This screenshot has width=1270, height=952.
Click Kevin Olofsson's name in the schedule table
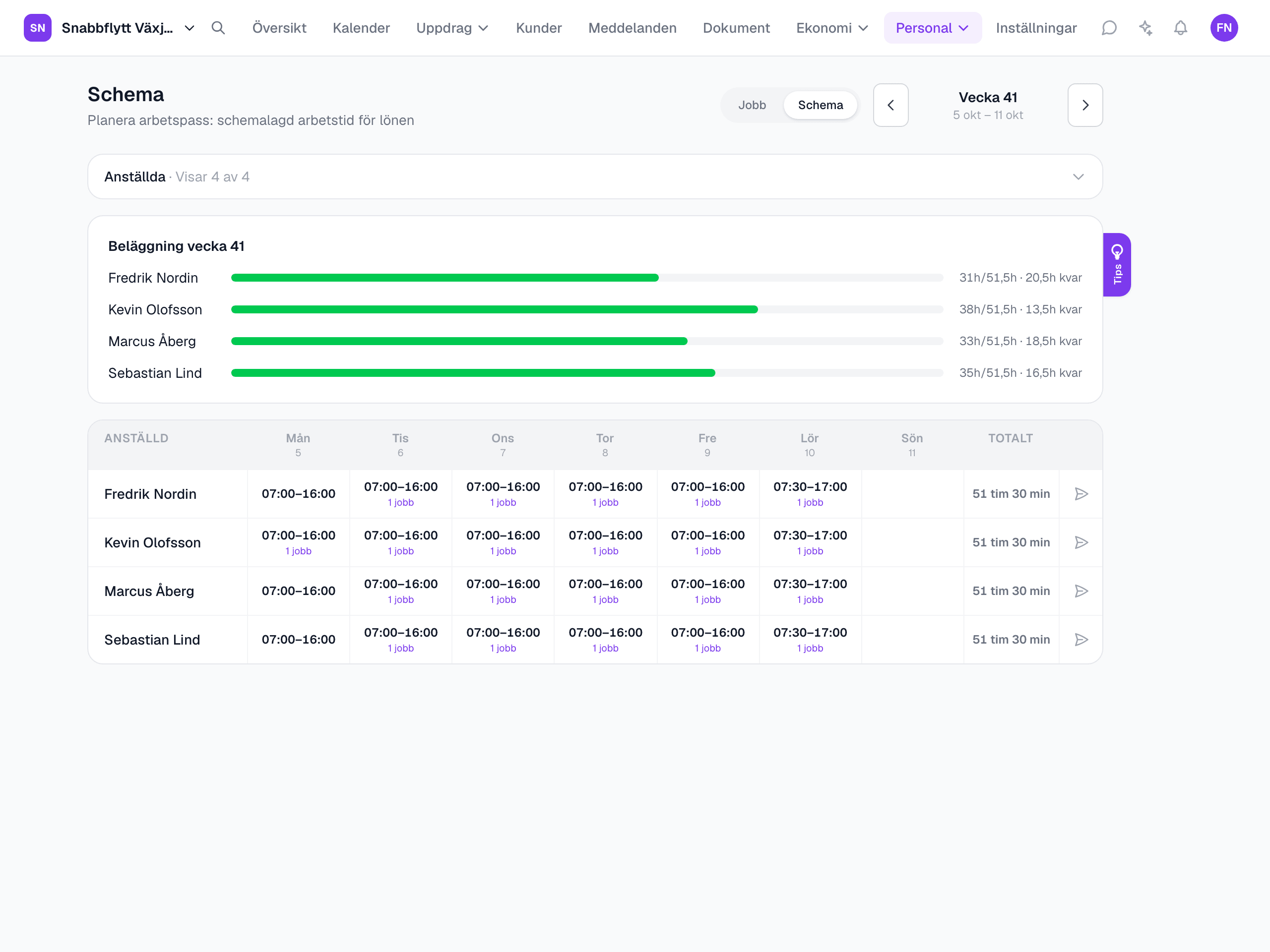(x=152, y=542)
